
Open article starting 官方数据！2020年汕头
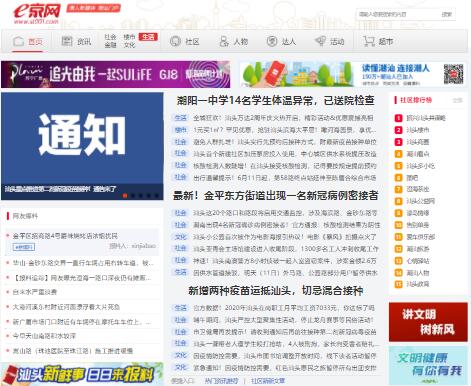284,308
